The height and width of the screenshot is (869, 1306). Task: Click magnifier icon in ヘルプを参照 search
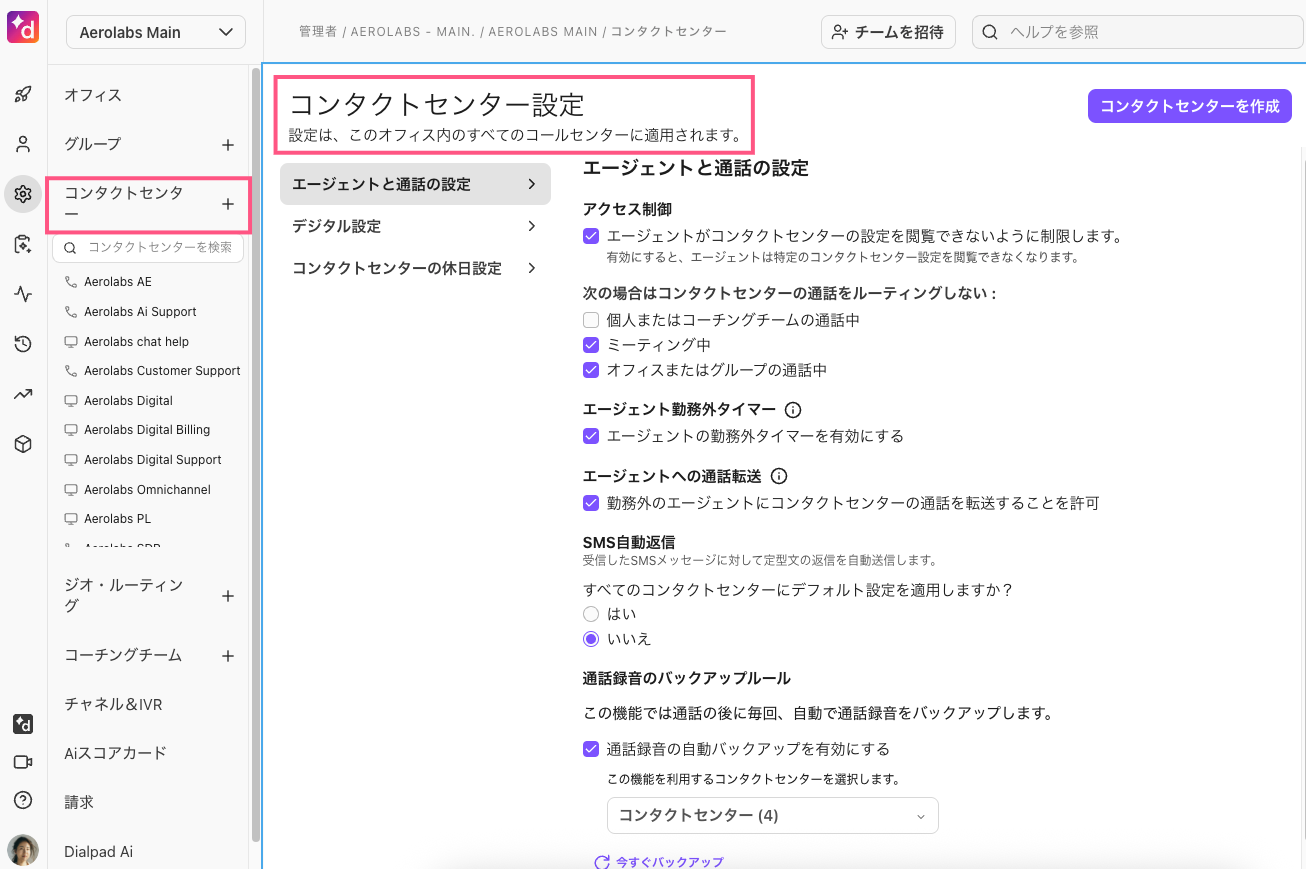pyautogui.click(x=990, y=32)
